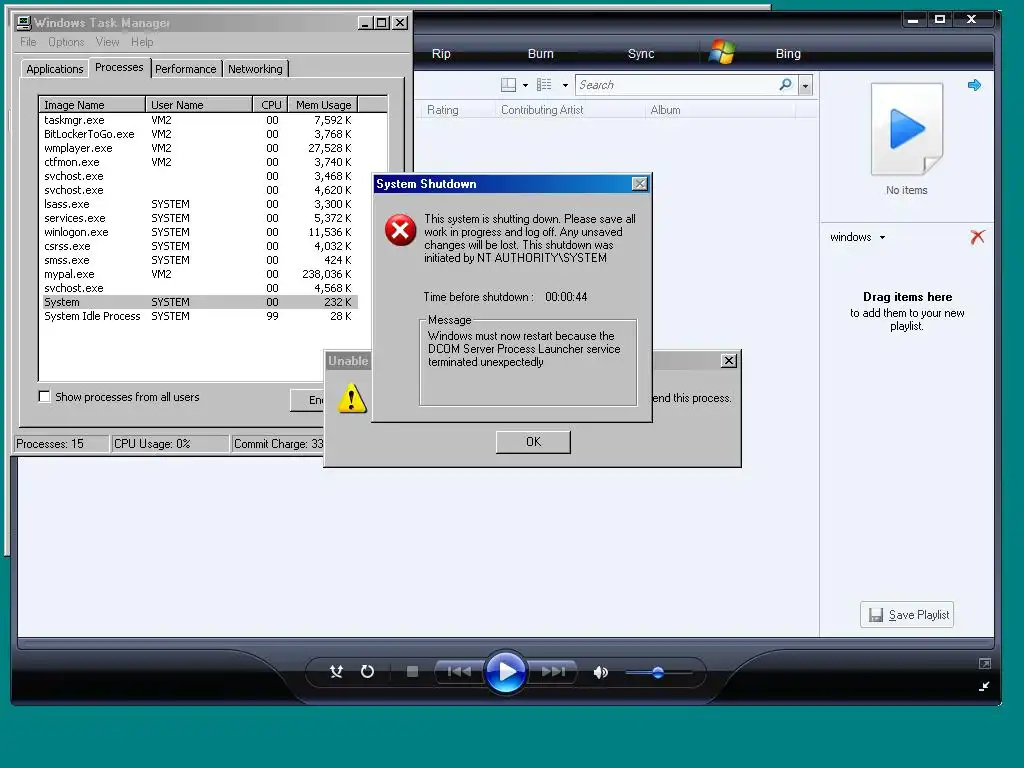Close the System Shutdown dialog
The height and width of the screenshot is (768, 1024).
pyautogui.click(x=640, y=184)
